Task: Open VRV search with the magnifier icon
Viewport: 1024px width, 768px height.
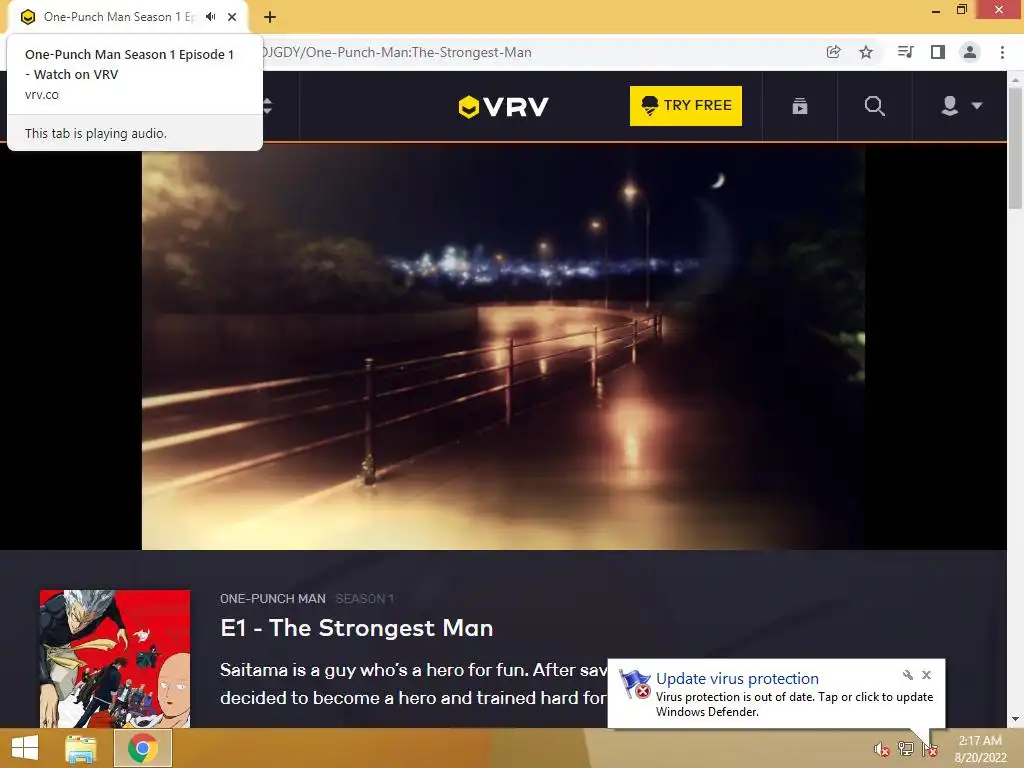Action: pos(874,106)
